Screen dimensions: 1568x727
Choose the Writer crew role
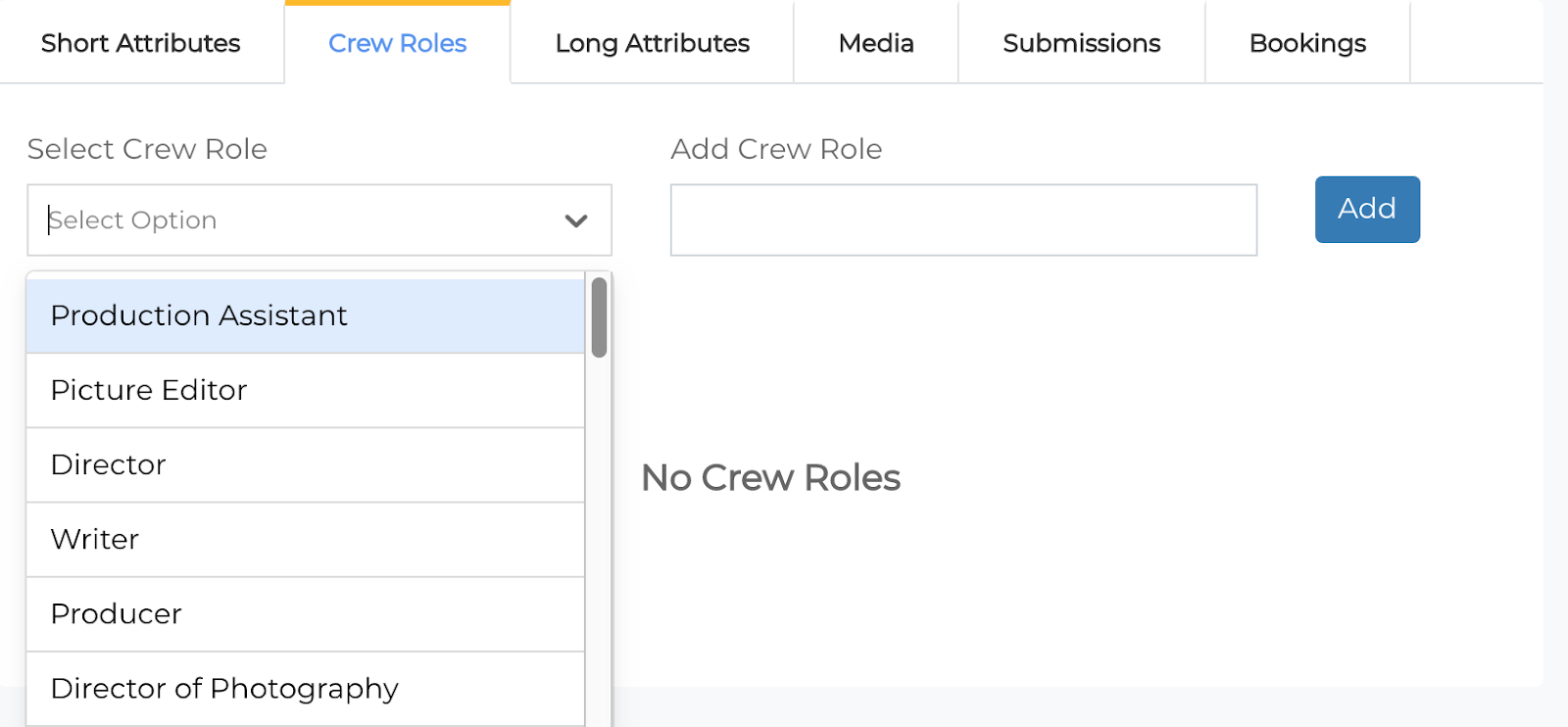(x=95, y=539)
